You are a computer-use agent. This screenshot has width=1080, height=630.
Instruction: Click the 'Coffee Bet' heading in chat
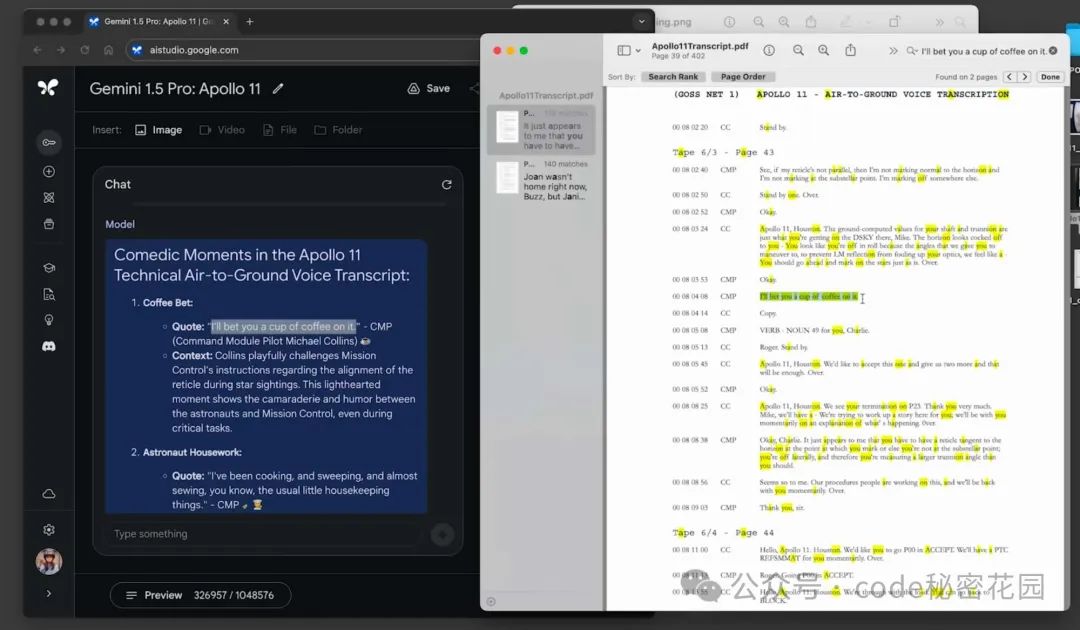(x=167, y=302)
